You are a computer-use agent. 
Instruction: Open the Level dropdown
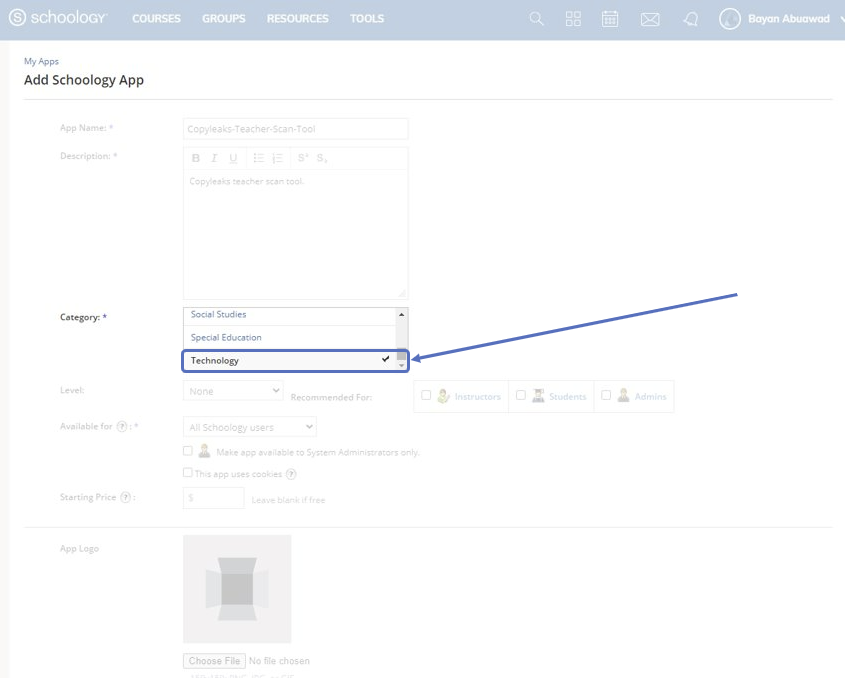pos(233,391)
